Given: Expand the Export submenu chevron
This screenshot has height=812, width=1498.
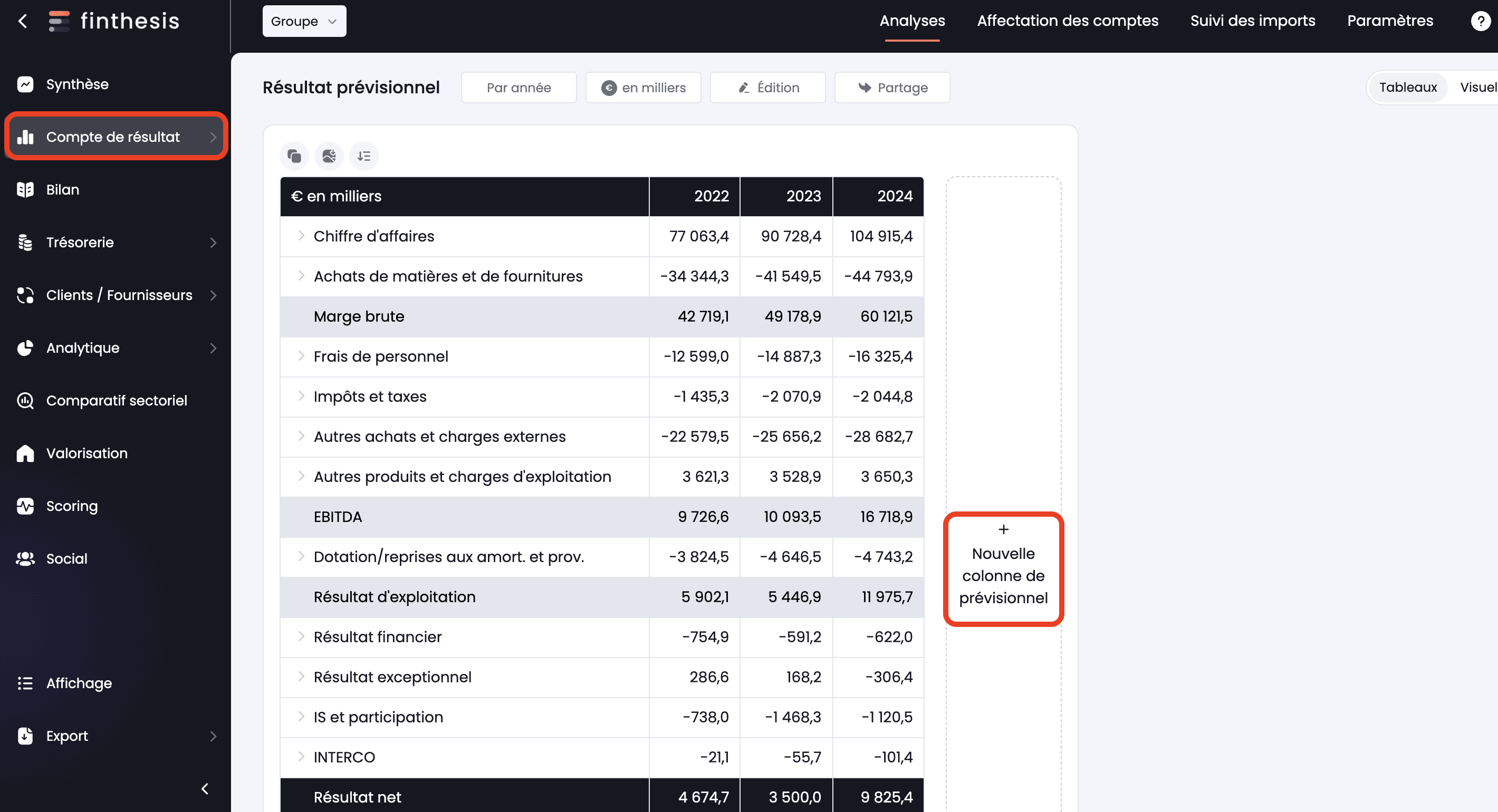Looking at the screenshot, I should [x=213, y=737].
